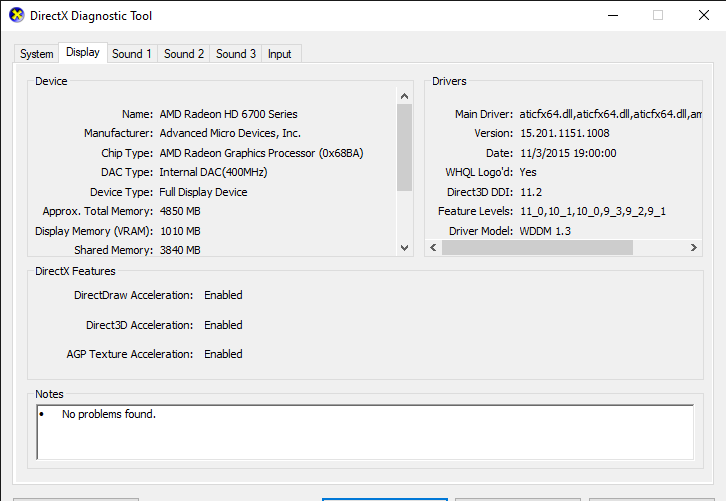
Task: Click chip type 'AMD Radeon Graphics Processor (0x68BA)'
Action: click(x=261, y=153)
